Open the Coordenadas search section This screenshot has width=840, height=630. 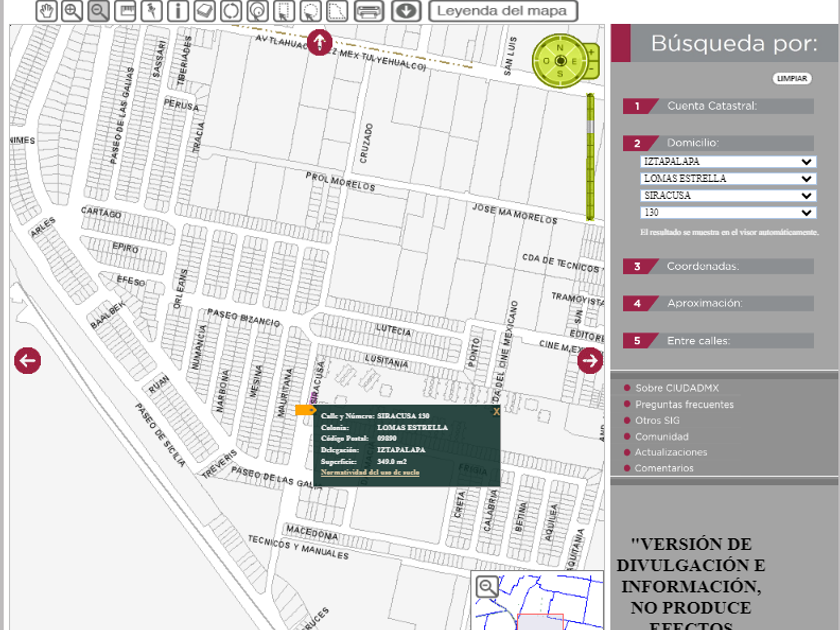[x=702, y=267]
